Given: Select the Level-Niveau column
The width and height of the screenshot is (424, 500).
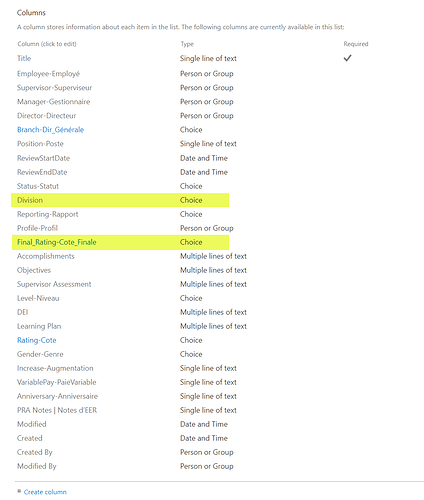Looking at the screenshot, I should pos(38,298).
